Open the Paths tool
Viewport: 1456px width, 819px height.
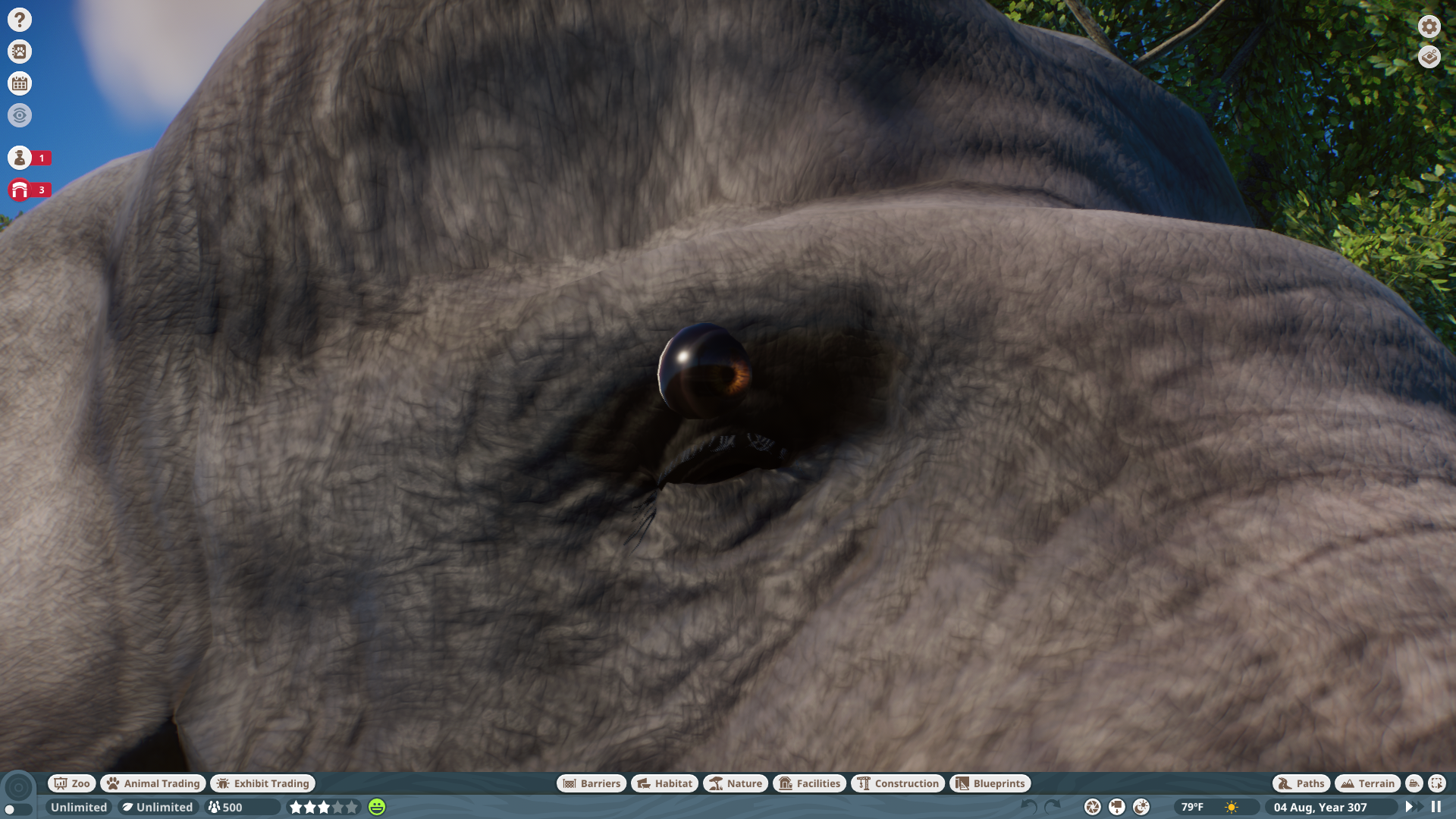(x=1301, y=783)
